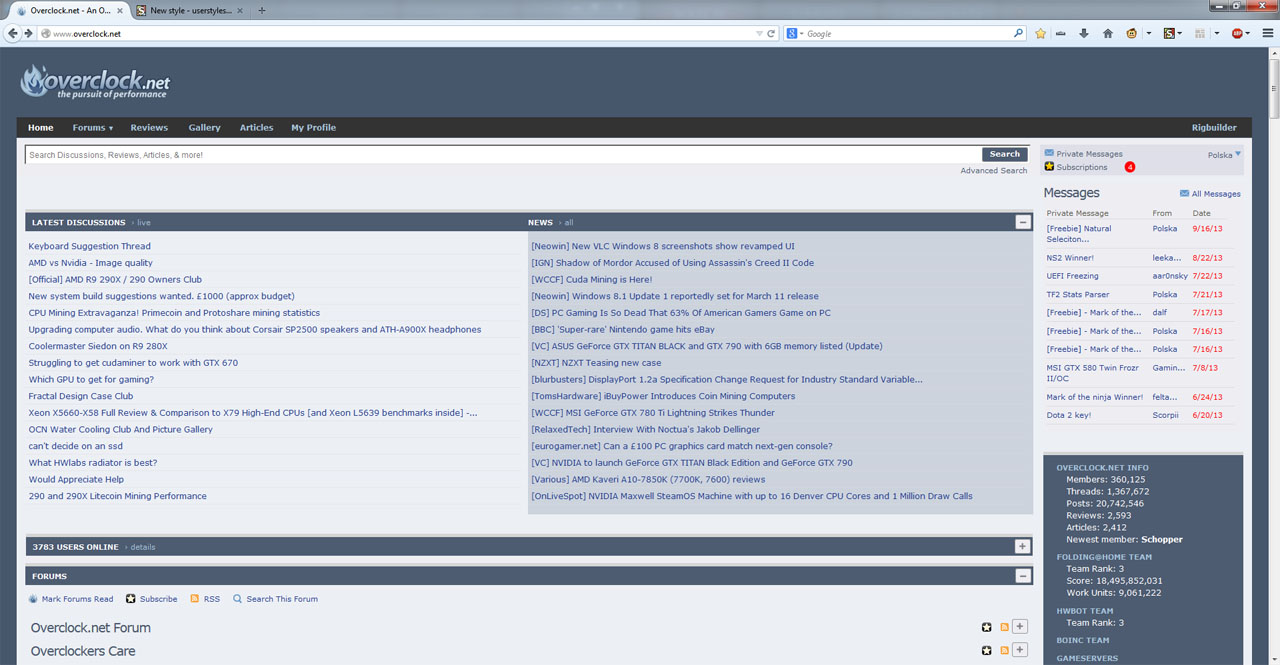Viewport: 1280px width, 665px height.
Task: Open the Greasemonkey dropdown arrow
Action: pyautogui.click(x=1148, y=33)
